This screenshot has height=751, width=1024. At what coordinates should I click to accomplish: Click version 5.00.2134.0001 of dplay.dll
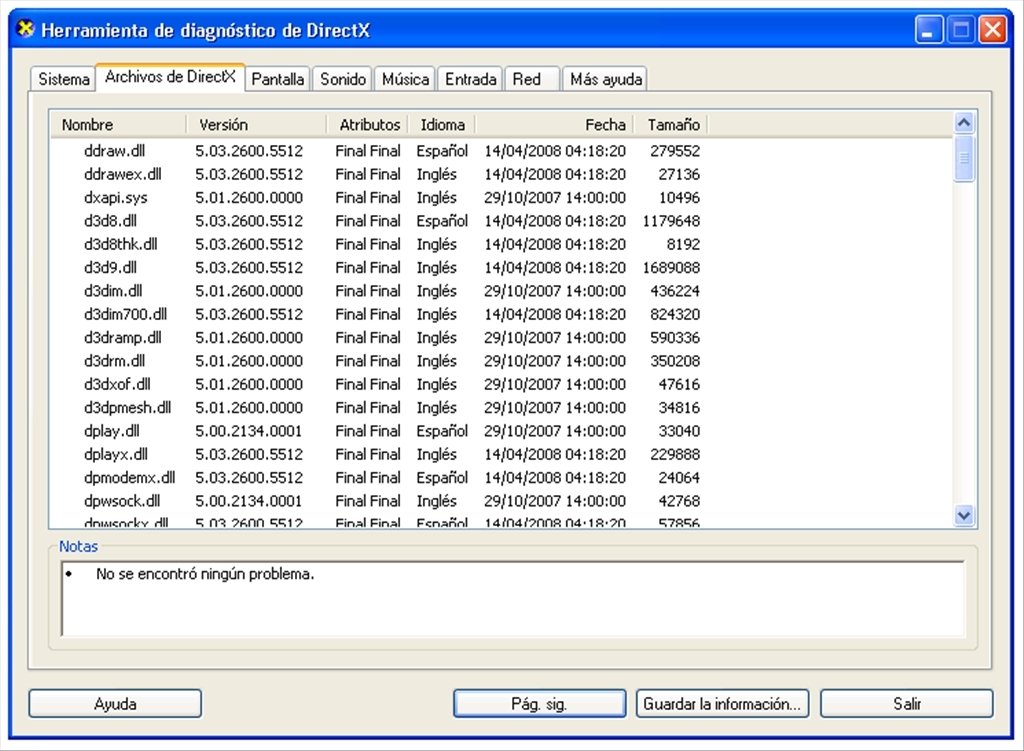tap(249, 431)
